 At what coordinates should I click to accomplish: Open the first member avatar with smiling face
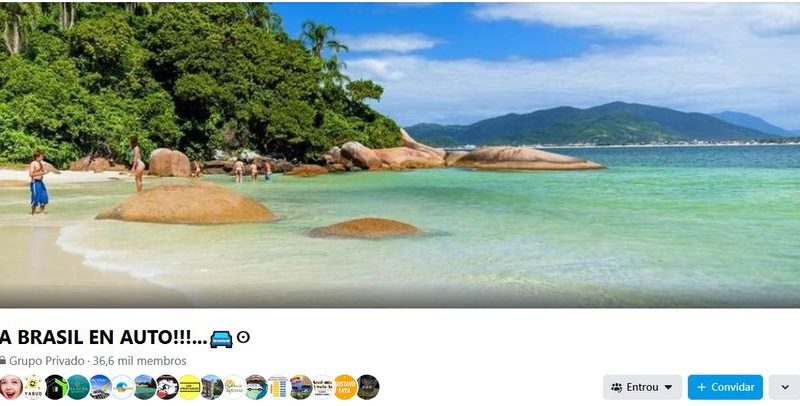point(11,387)
